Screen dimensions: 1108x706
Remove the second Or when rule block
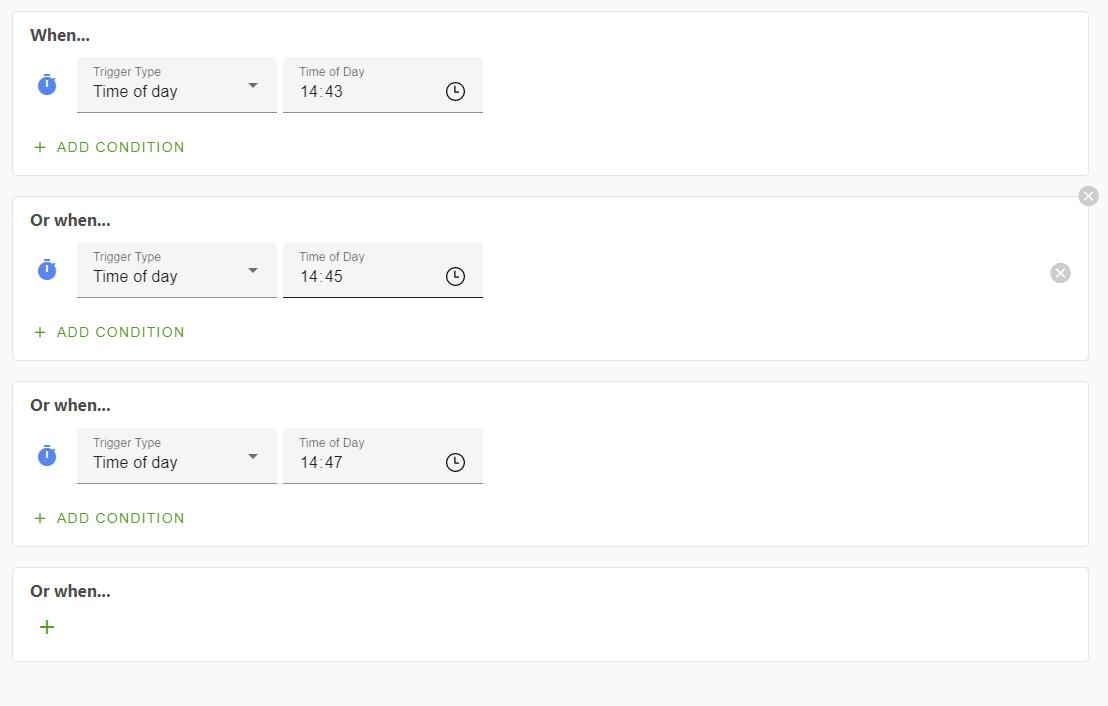[1088, 195]
